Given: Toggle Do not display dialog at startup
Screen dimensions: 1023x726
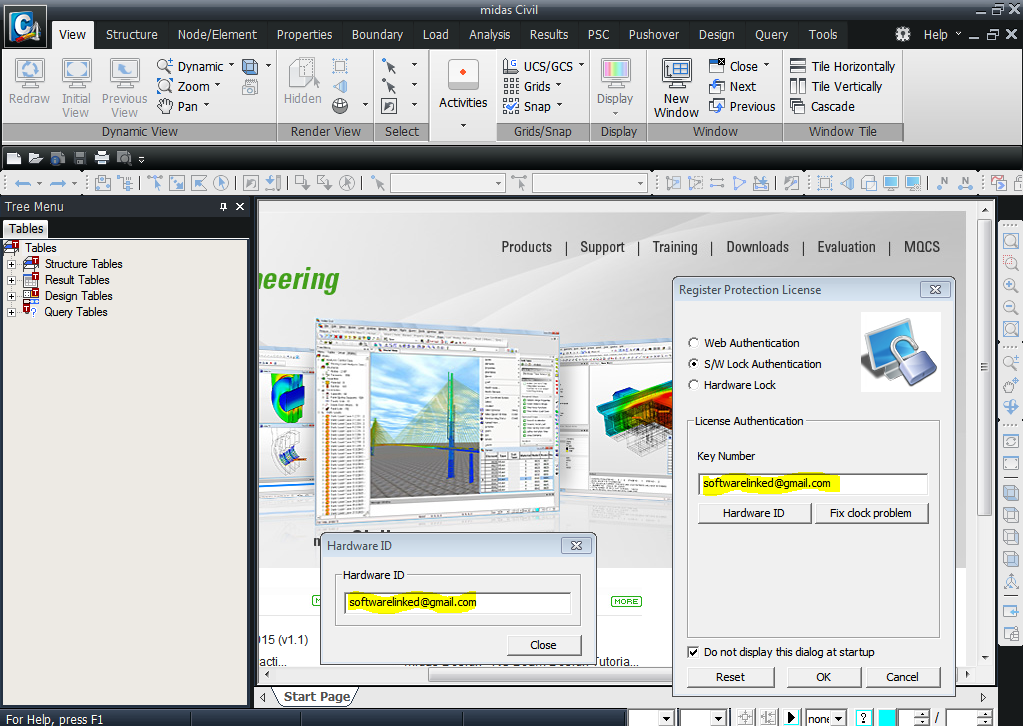Looking at the screenshot, I should (x=694, y=652).
